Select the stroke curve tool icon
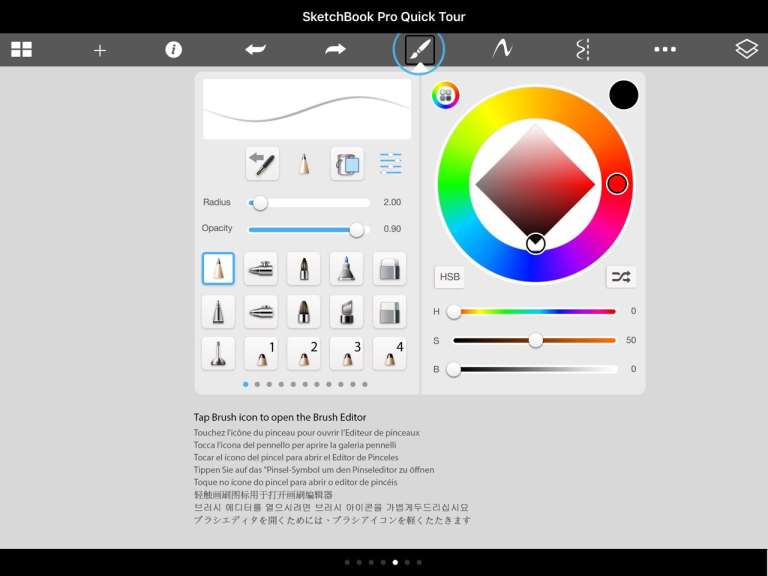Screen dimensions: 768x576 502,49
